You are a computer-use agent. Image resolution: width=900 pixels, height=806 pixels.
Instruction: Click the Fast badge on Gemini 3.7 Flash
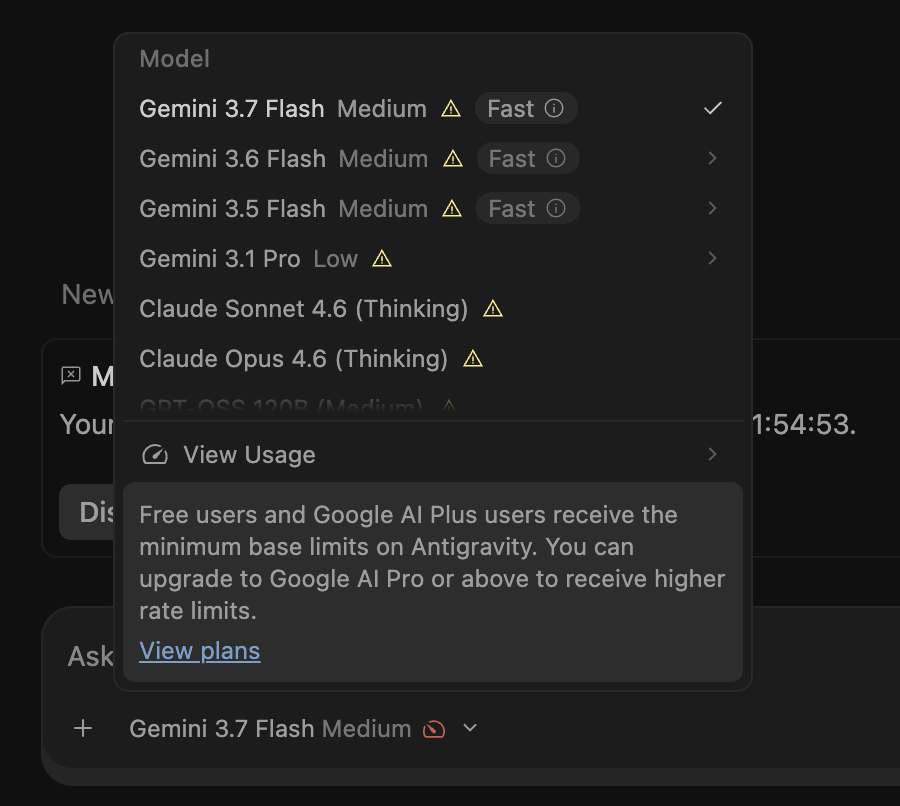coord(526,108)
